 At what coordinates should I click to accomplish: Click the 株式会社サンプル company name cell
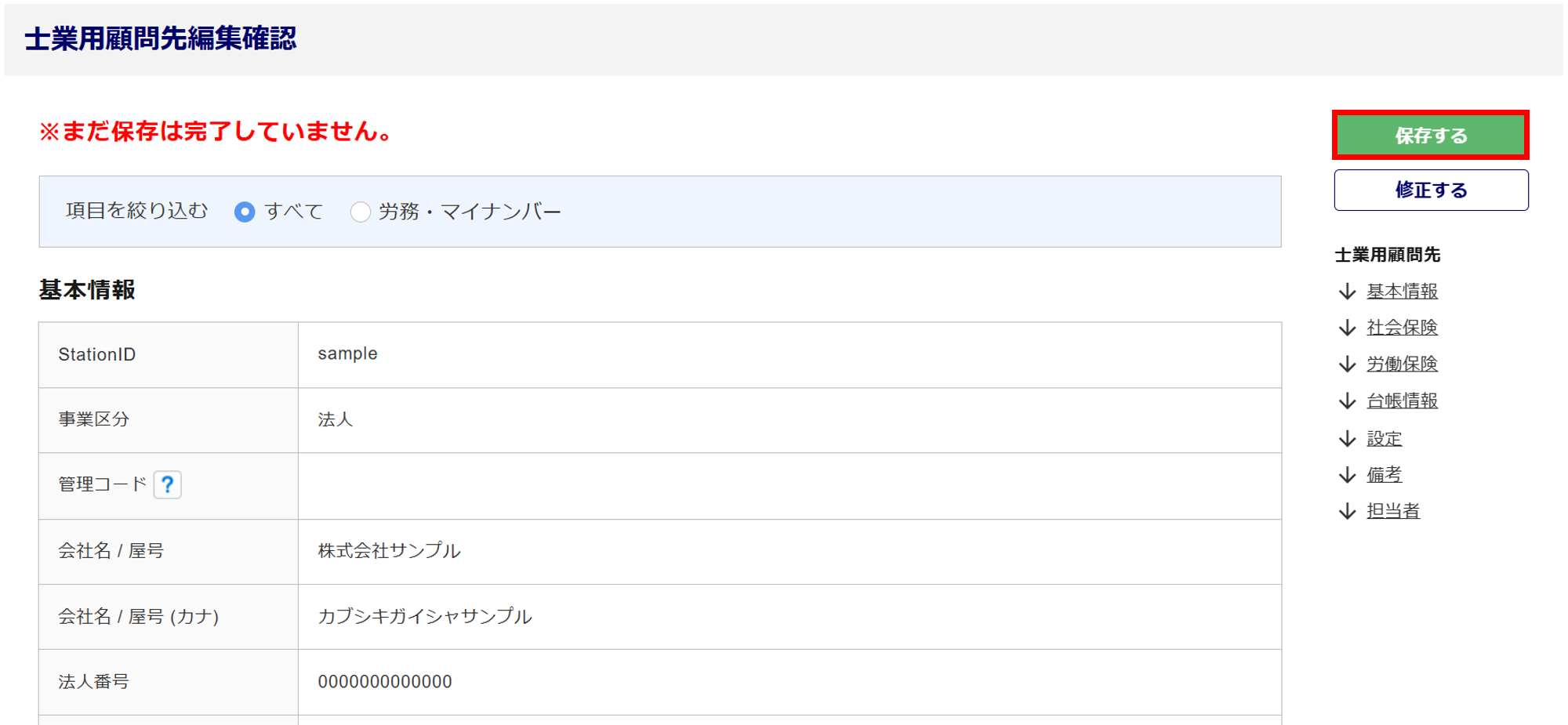tap(389, 551)
